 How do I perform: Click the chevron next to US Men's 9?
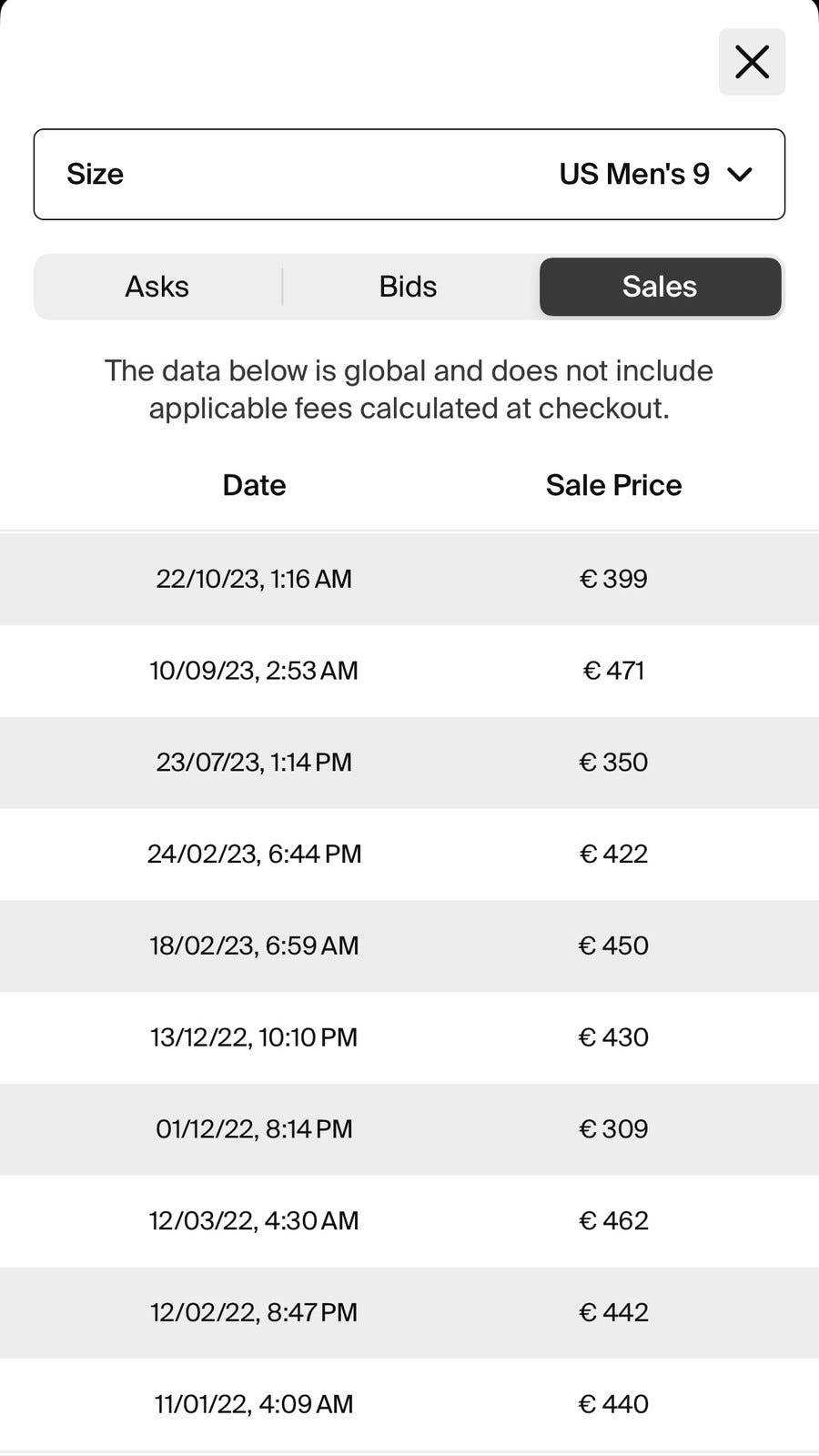pos(741,174)
